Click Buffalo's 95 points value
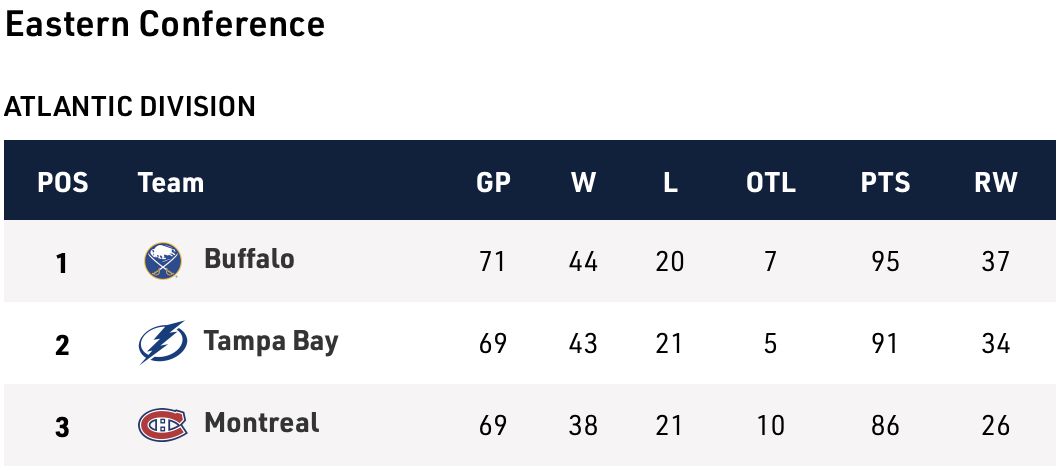 tap(885, 262)
